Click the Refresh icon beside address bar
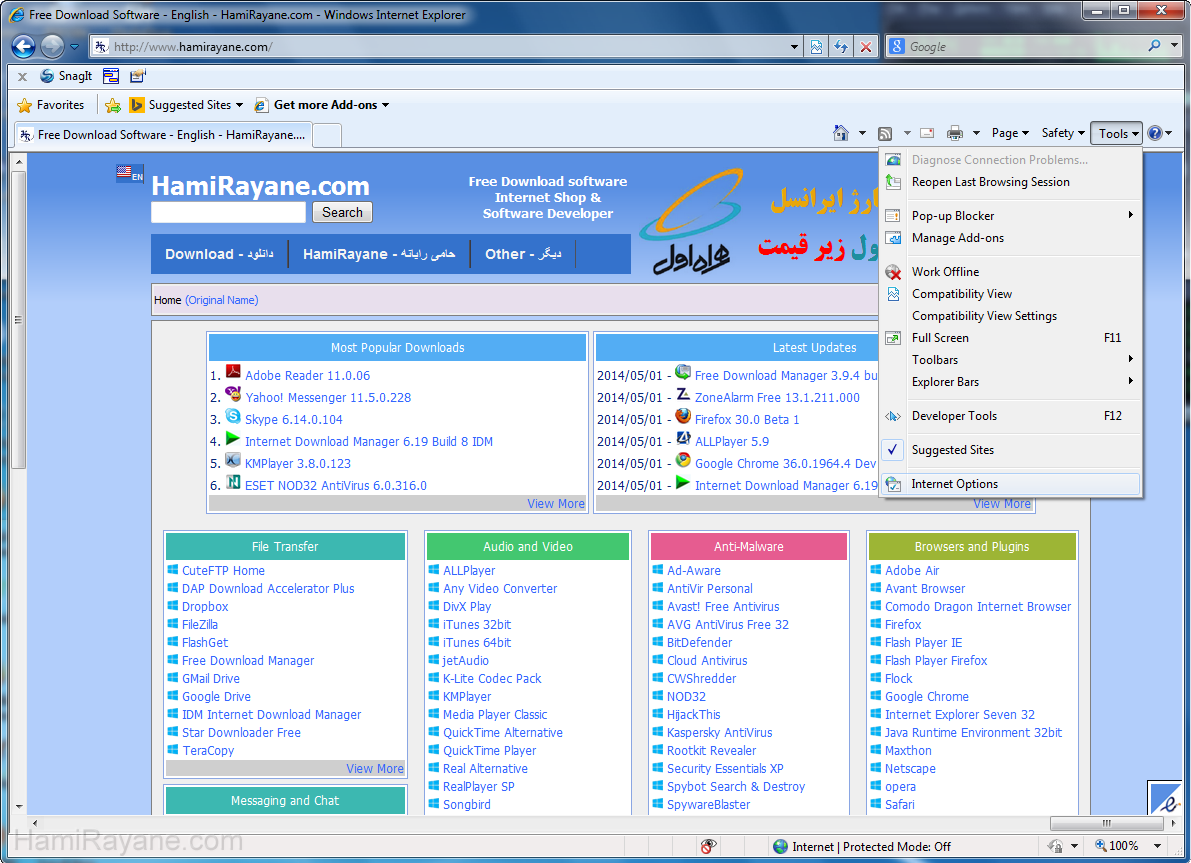This screenshot has width=1191, height=863. pos(841,46)
